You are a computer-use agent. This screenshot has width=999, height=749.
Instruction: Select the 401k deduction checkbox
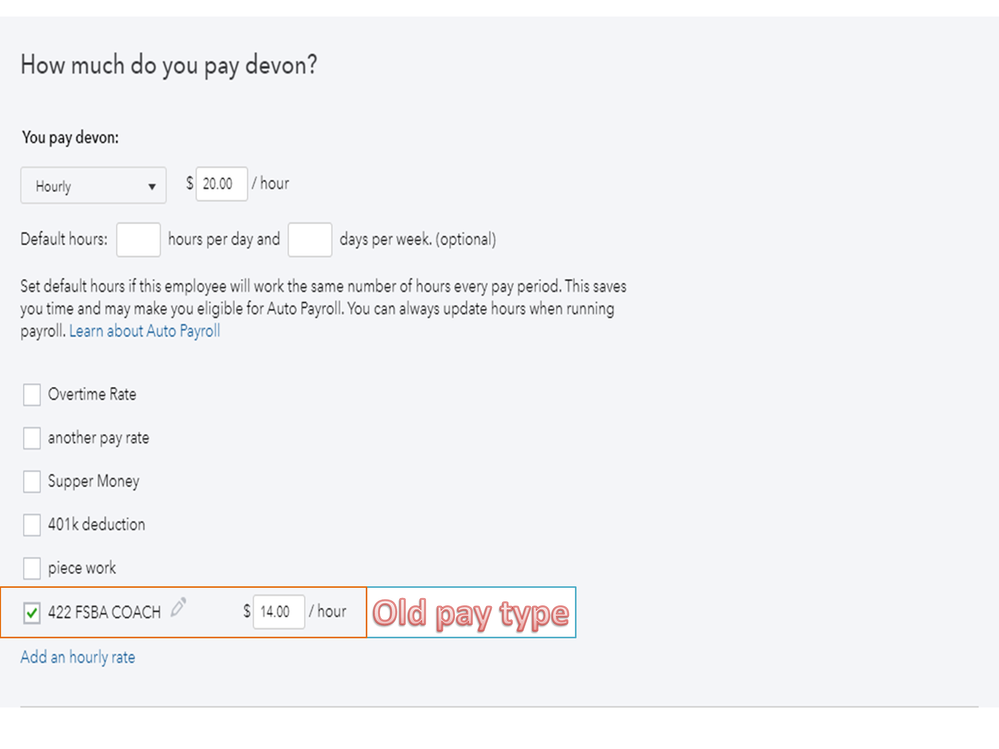click(32, 524)
